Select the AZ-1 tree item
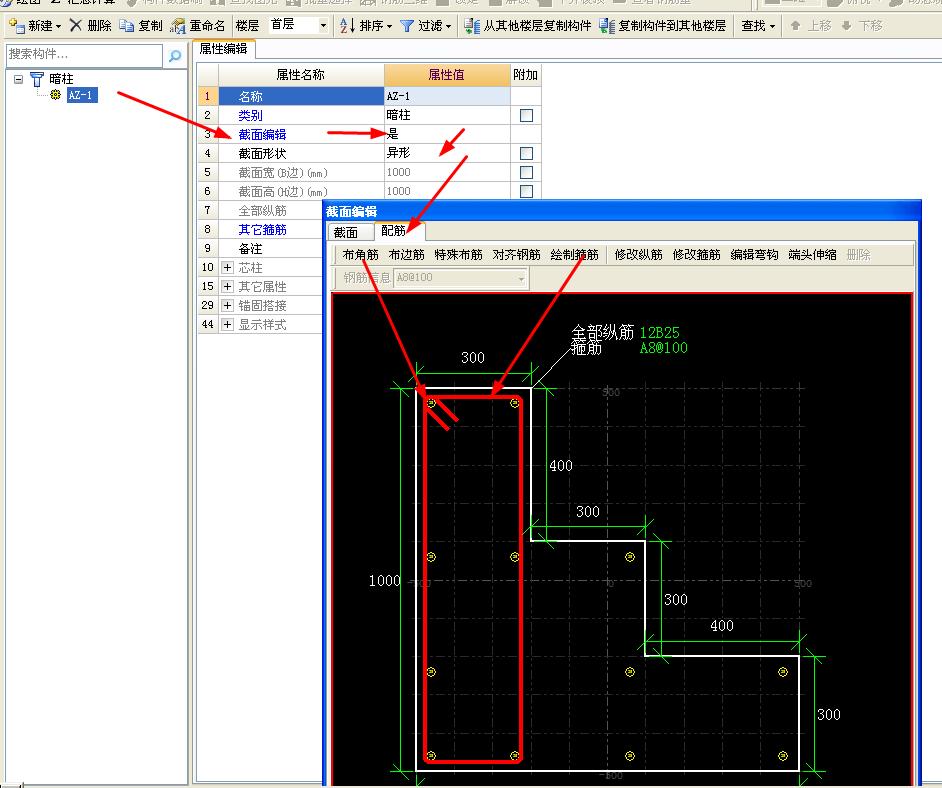Screen dimensions: 942x788 tap(81, 95)
